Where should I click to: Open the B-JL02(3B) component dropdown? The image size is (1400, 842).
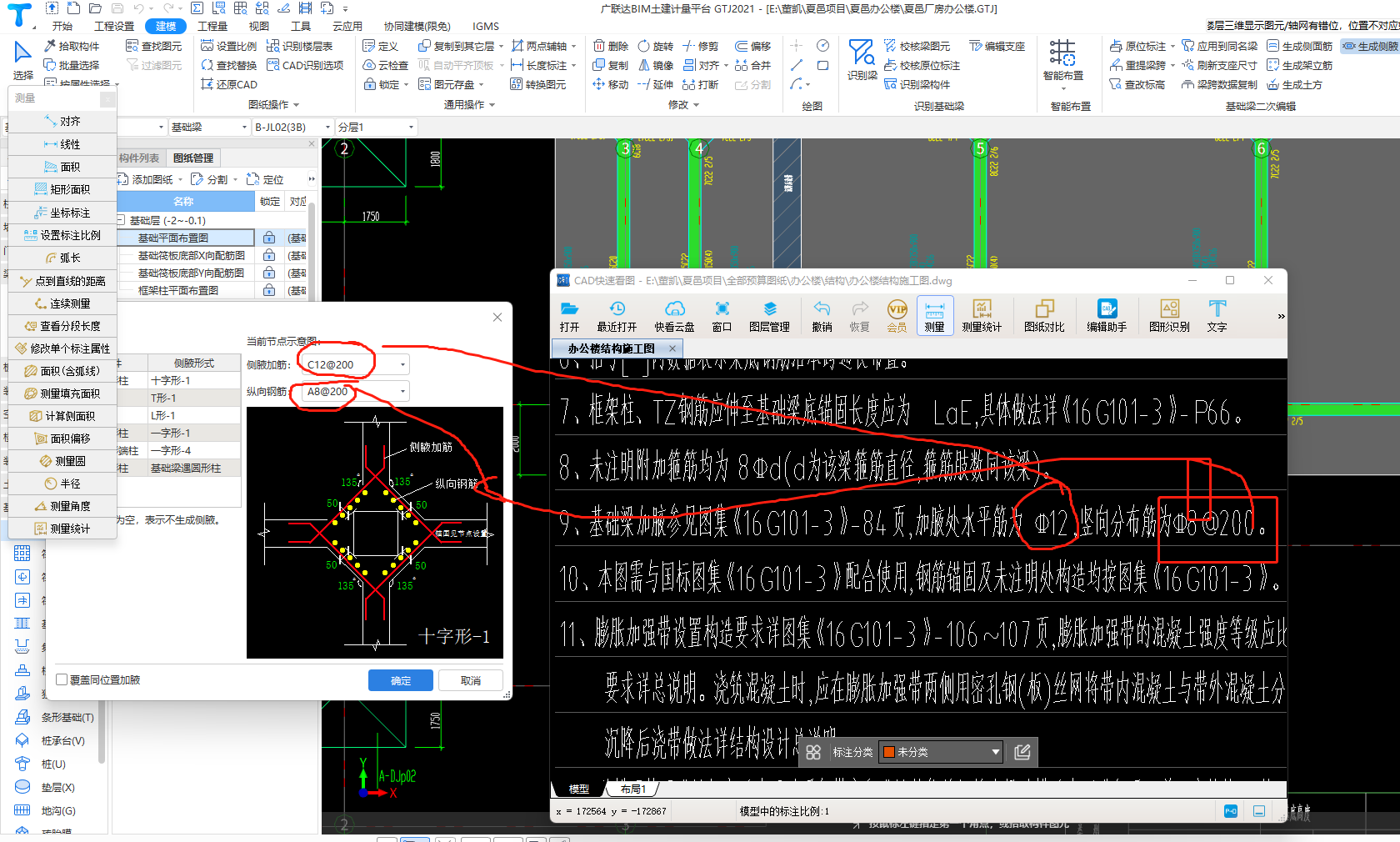[328, 127]
